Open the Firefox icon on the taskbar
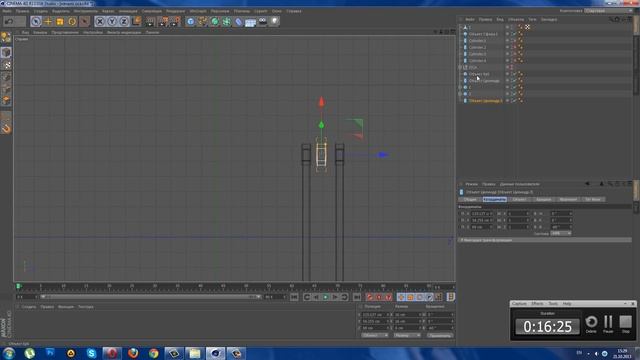 pos(133,353)
